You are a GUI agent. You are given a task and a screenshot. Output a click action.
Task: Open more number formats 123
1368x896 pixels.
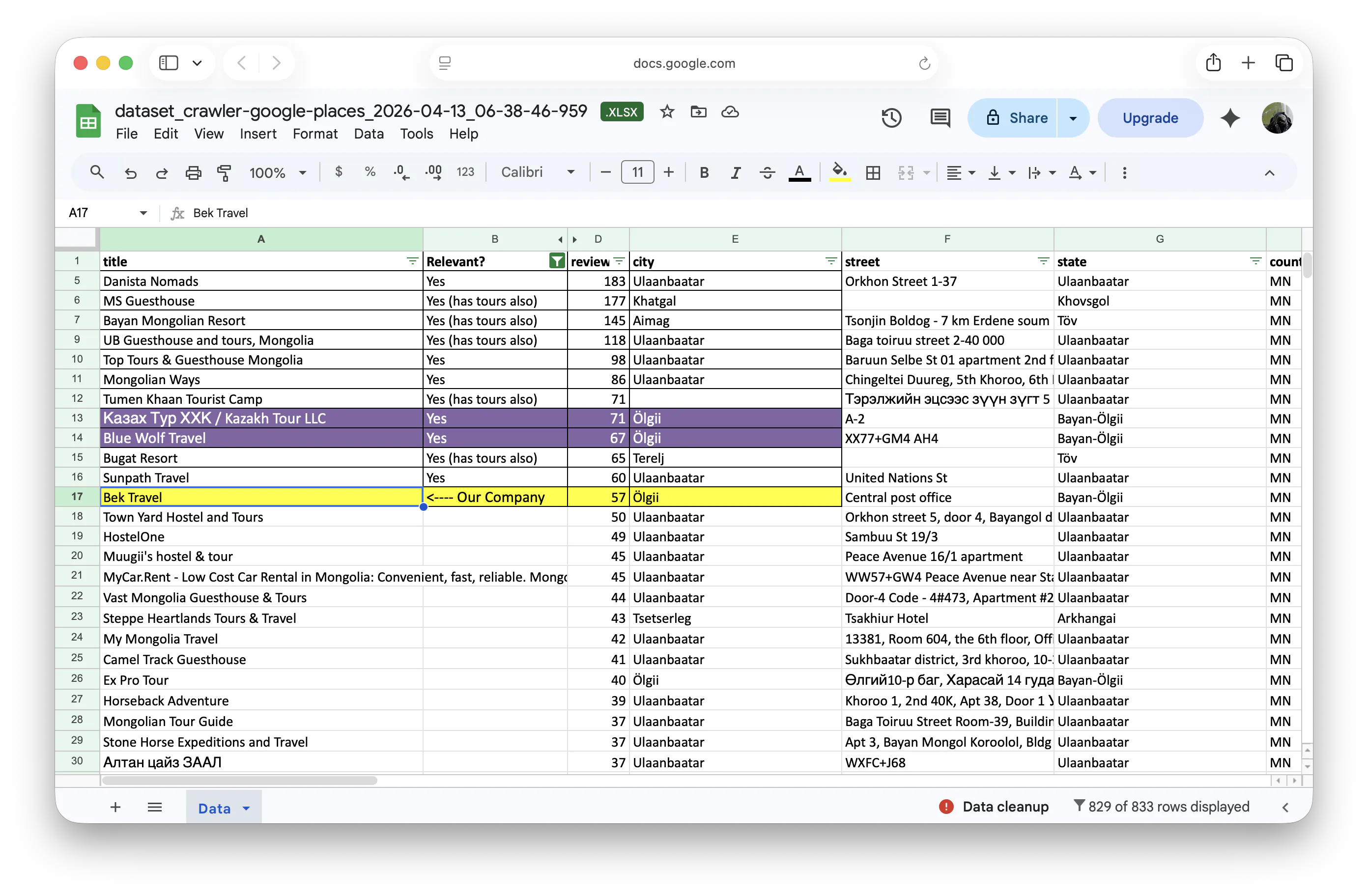coord(465,172)
